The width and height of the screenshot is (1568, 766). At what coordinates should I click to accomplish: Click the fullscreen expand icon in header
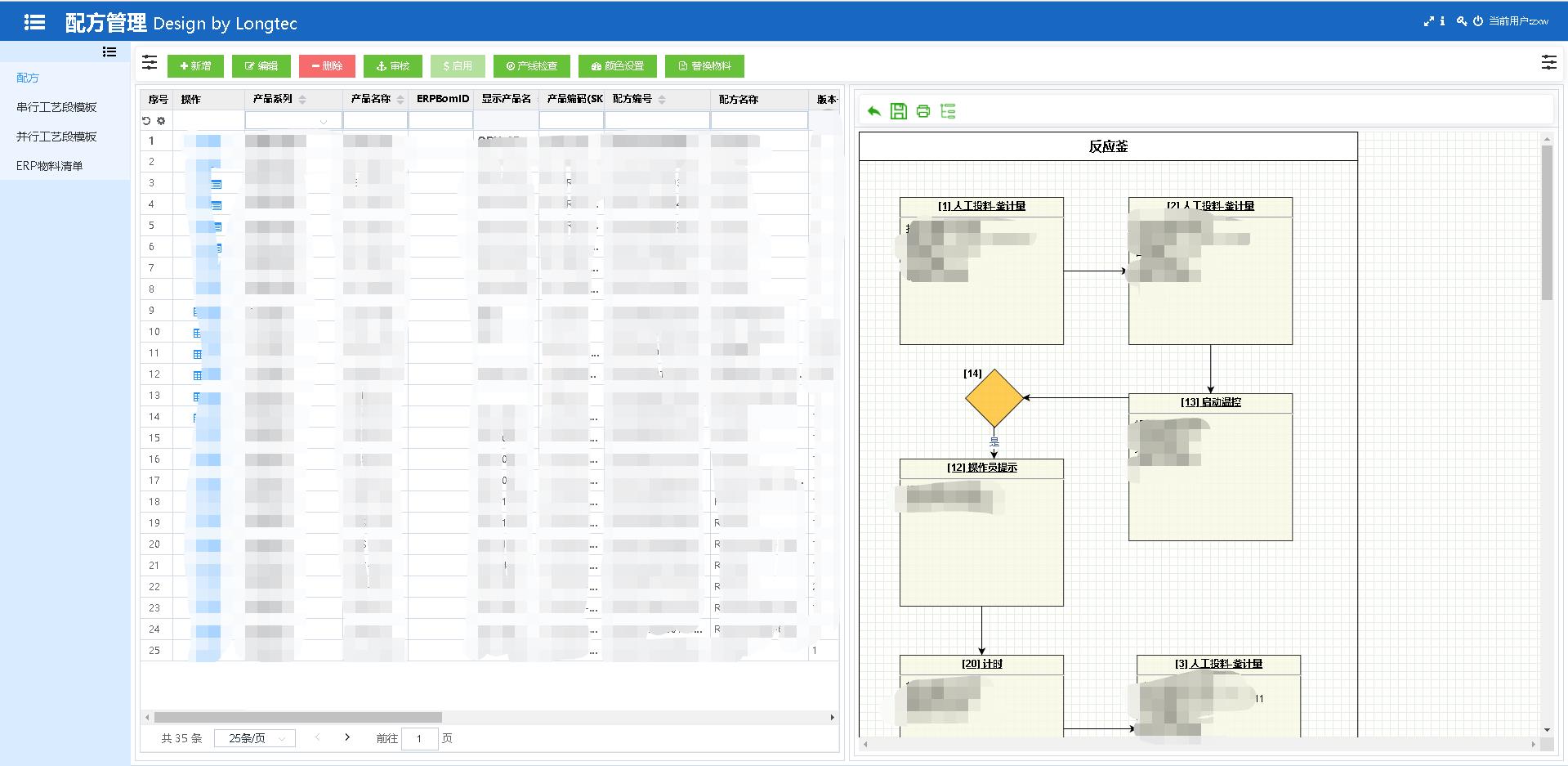coord(1428,21)
